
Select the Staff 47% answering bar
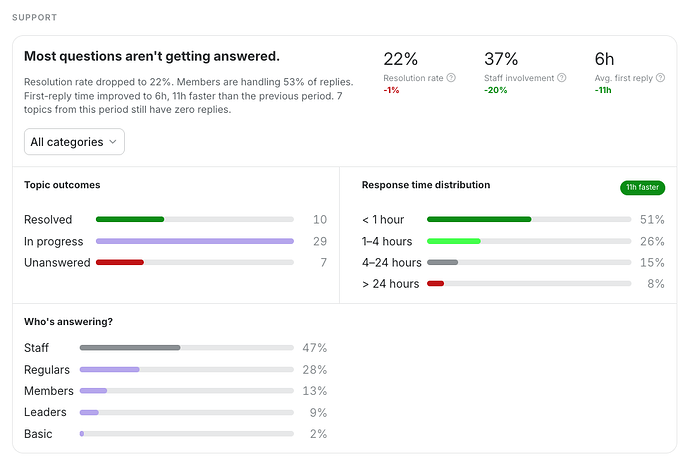pyautogui.click(x=130, y=348)
